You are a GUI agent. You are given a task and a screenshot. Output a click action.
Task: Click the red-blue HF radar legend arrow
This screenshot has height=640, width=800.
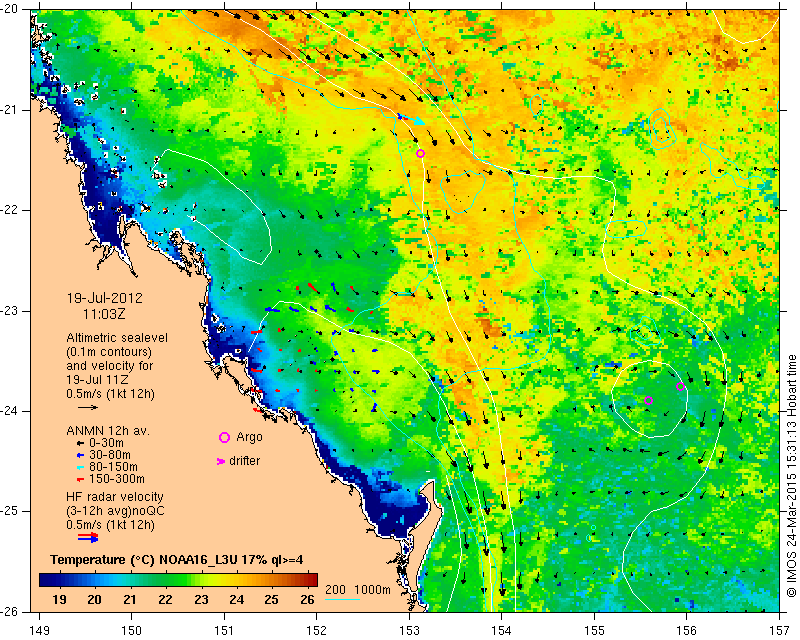[x=88, y=537]
